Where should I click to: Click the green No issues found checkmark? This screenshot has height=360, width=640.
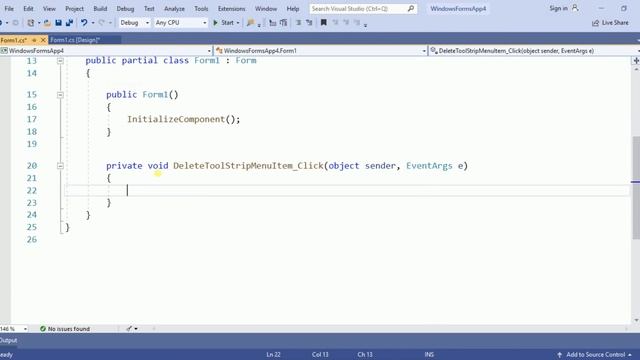(x=42, y=329)
